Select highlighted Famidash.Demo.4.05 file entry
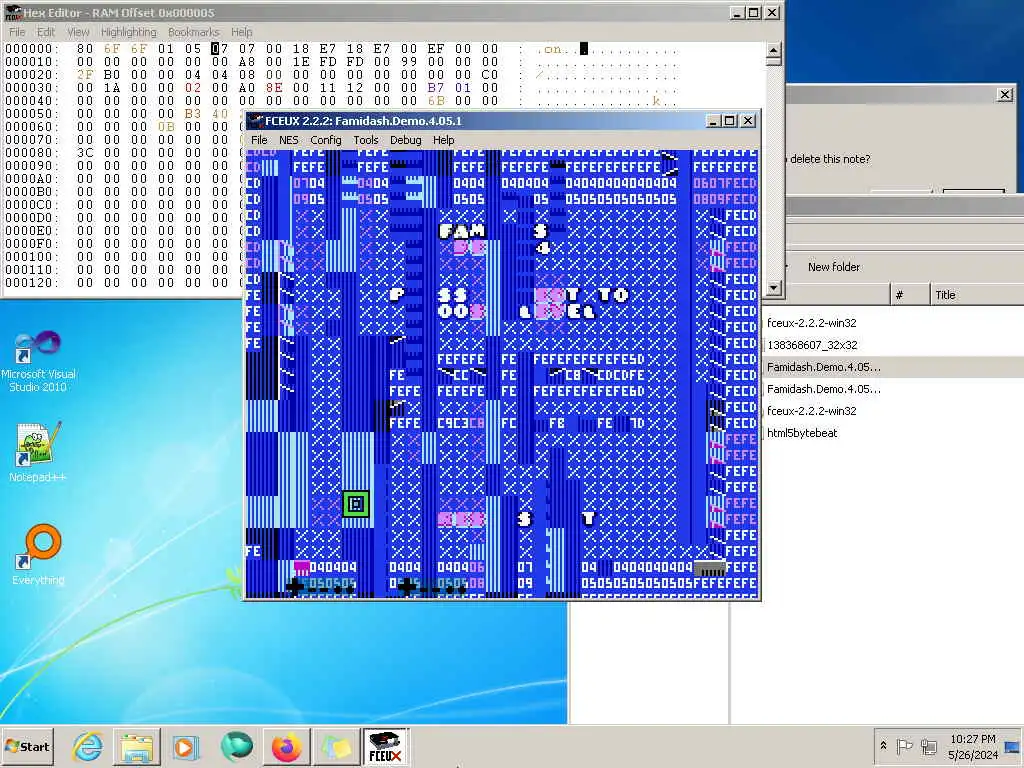This screenshot has width=1024, height=768. click(824, 367)
